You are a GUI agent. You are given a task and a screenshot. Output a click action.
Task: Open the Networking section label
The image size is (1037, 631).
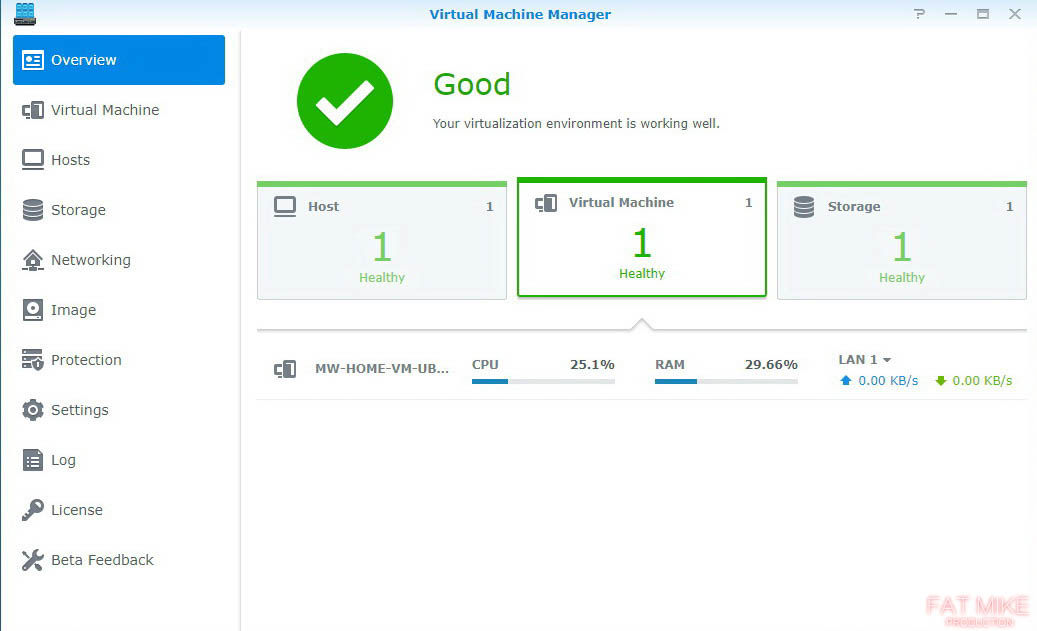coord(91,261)
